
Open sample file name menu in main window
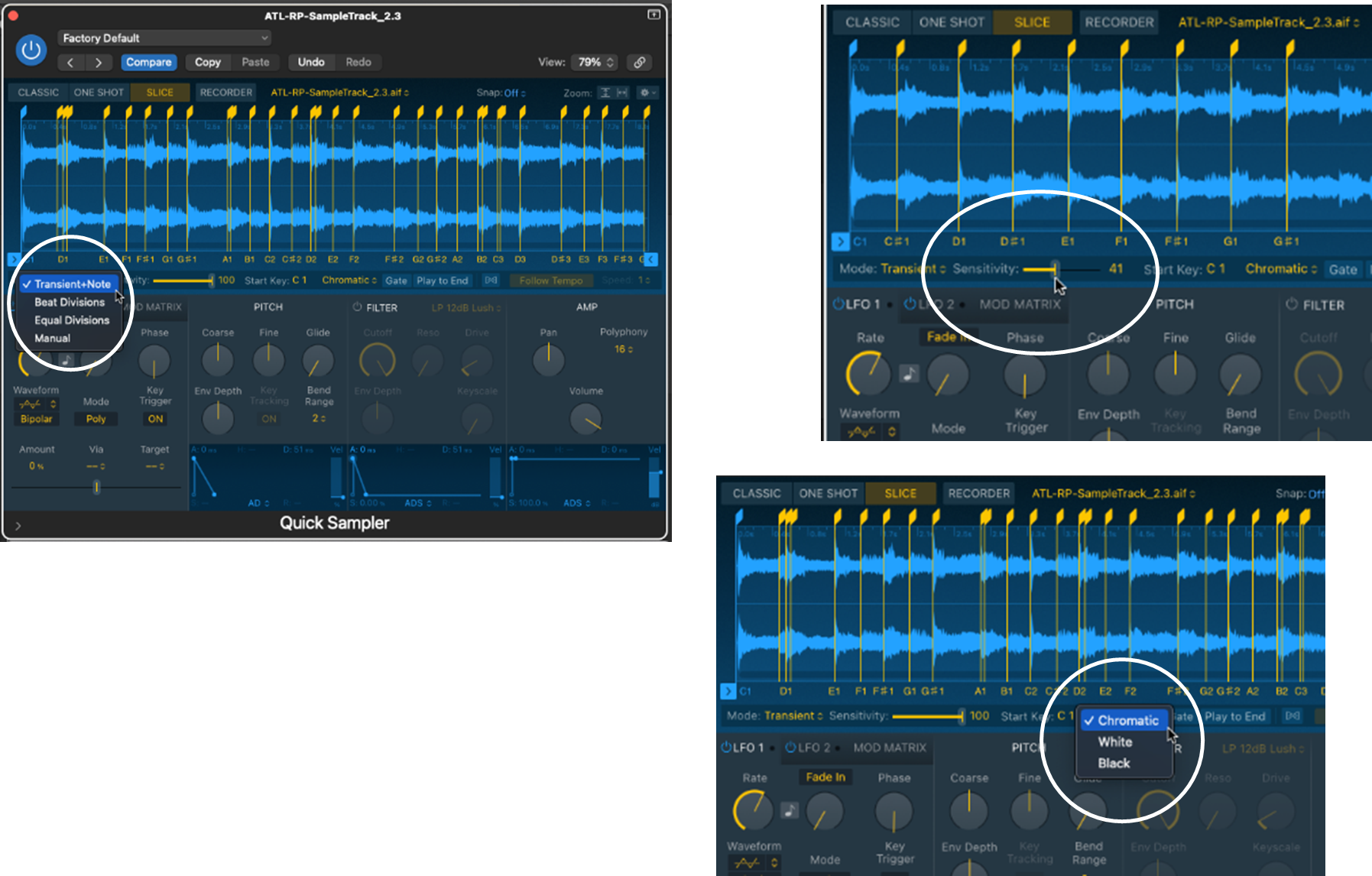[340, 92]
